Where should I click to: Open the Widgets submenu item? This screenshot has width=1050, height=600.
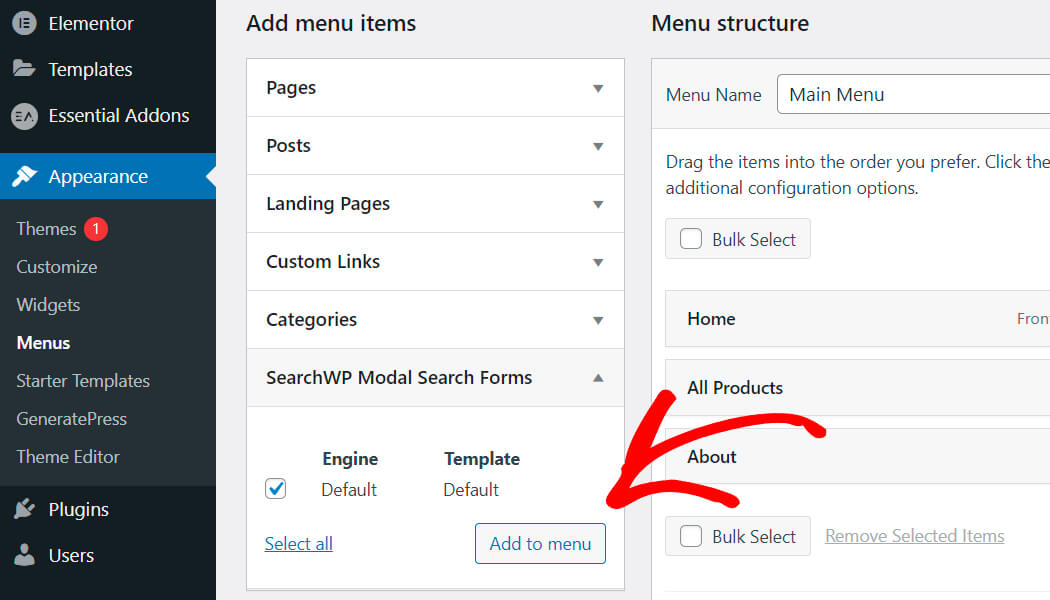point(48,305)
